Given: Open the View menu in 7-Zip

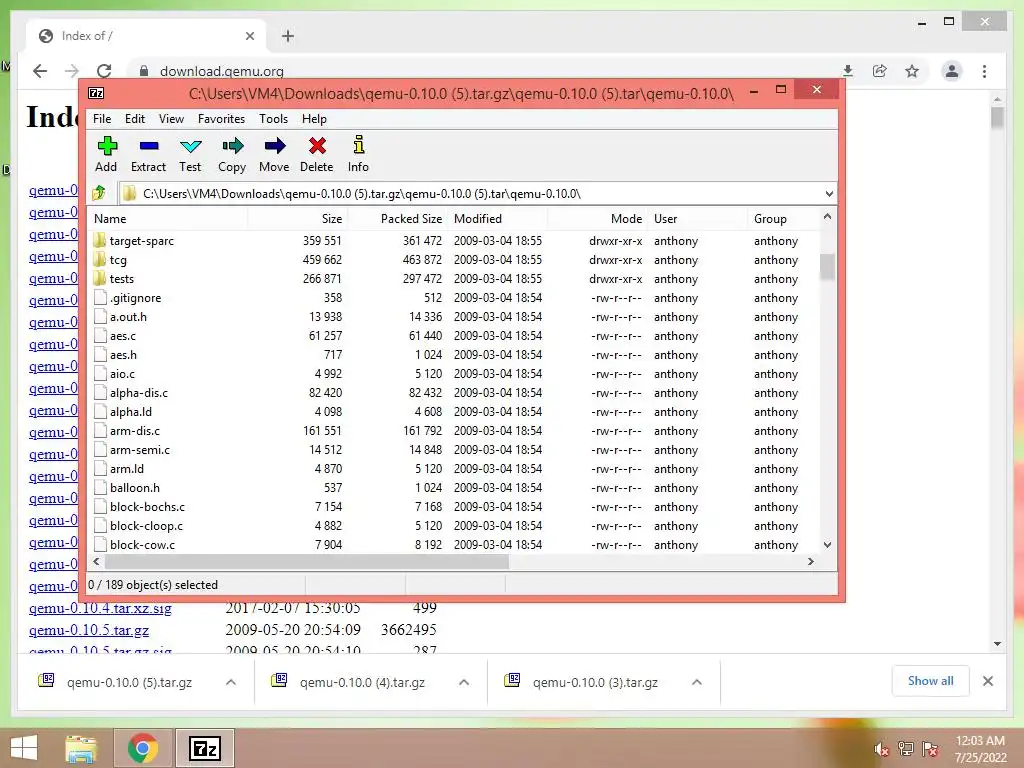Looking at the screenshot, I should [171, 119].
